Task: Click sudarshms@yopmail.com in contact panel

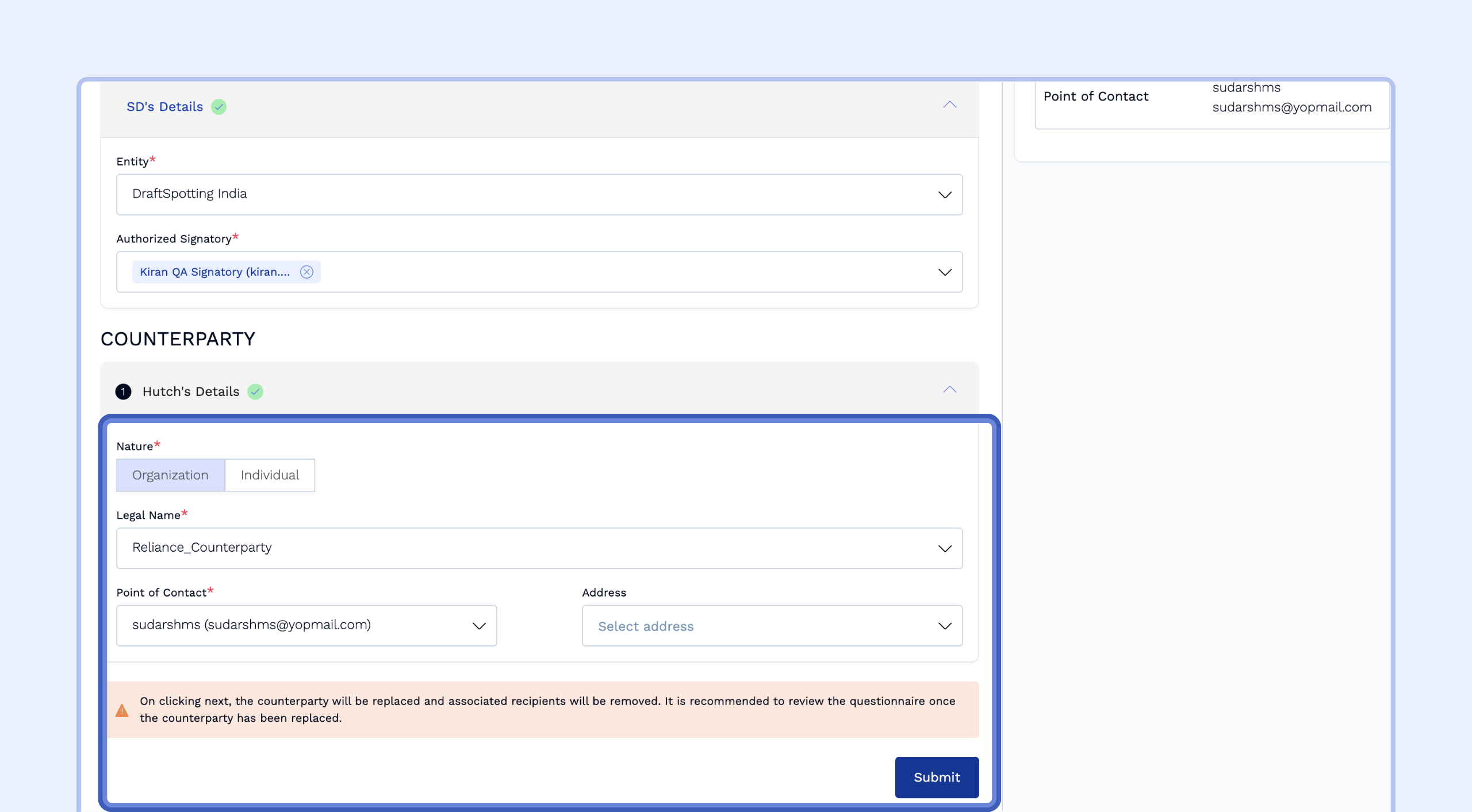Action: [1291, 107]
